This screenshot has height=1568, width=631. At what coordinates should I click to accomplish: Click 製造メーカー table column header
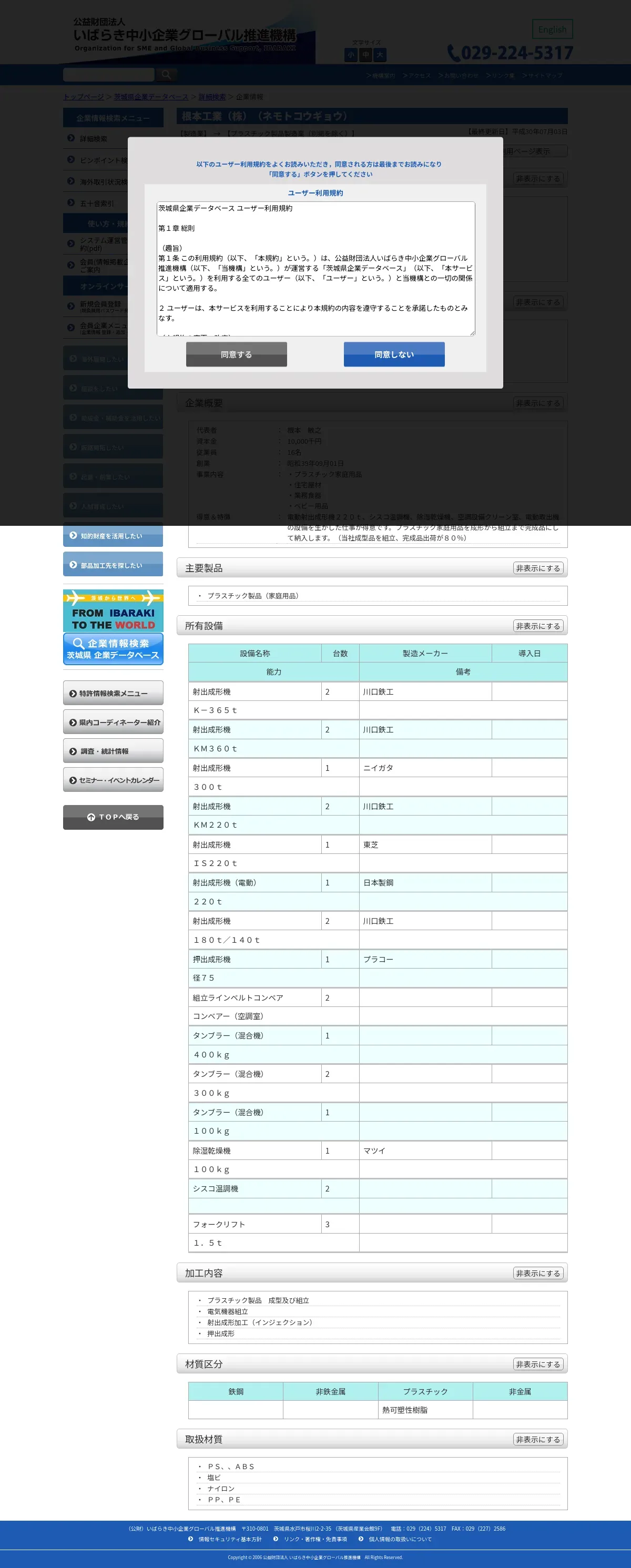[x=425, y=653]
